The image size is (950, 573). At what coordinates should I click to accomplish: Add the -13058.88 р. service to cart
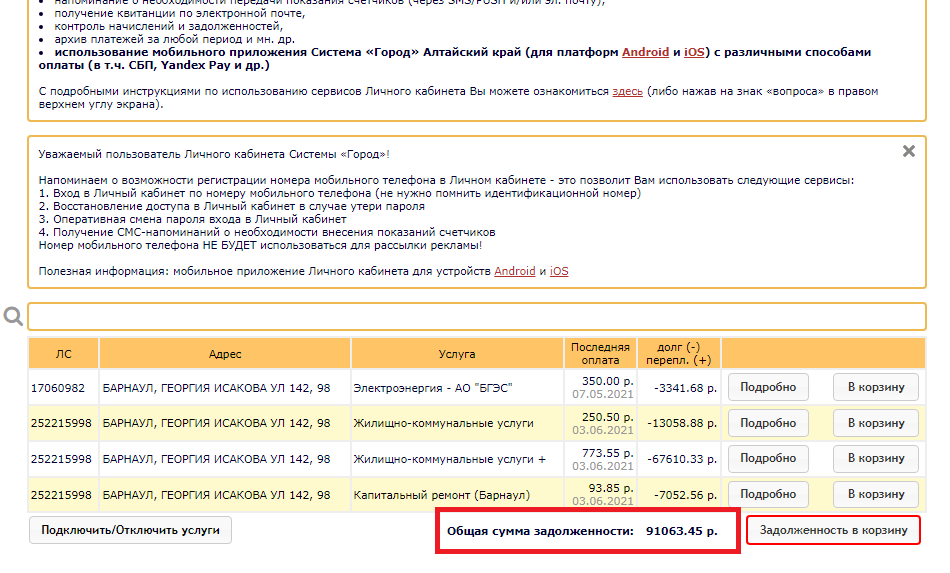point(875,423)
